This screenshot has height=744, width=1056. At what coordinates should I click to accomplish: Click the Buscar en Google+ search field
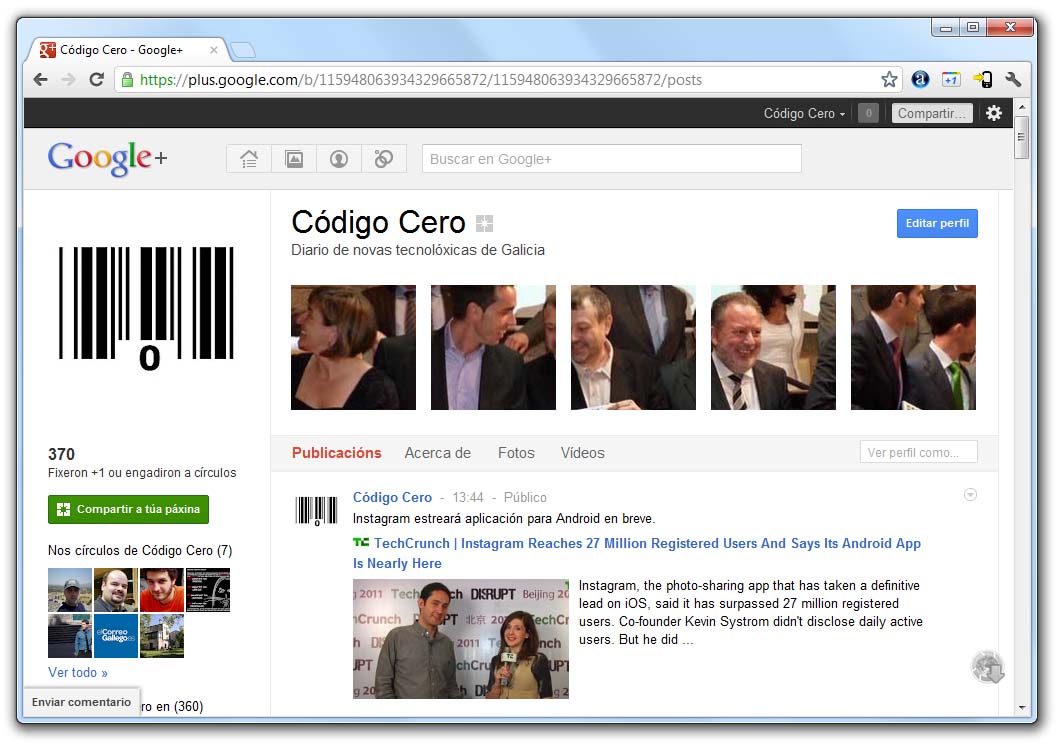coord(612,159)
